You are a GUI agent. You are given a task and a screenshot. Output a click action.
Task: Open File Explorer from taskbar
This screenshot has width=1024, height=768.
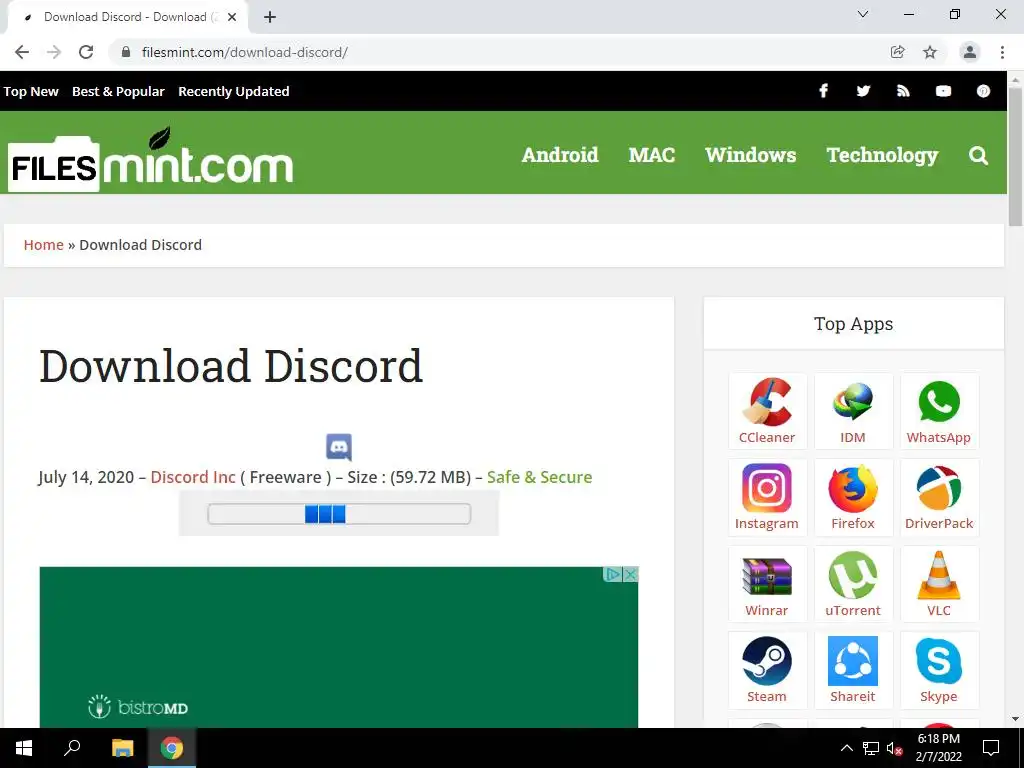click(x=122, y=748)
